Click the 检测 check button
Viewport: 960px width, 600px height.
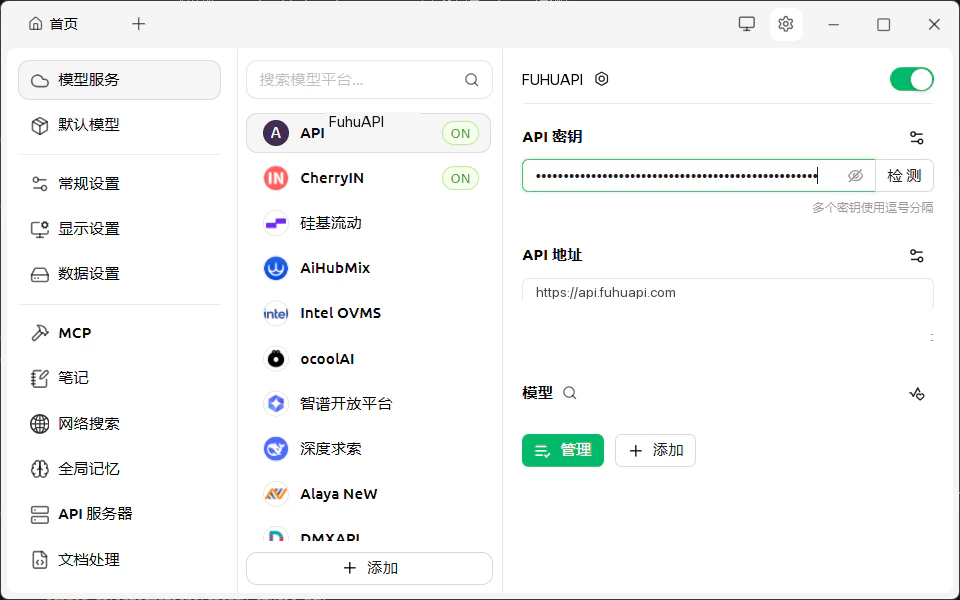coord(904,176)
